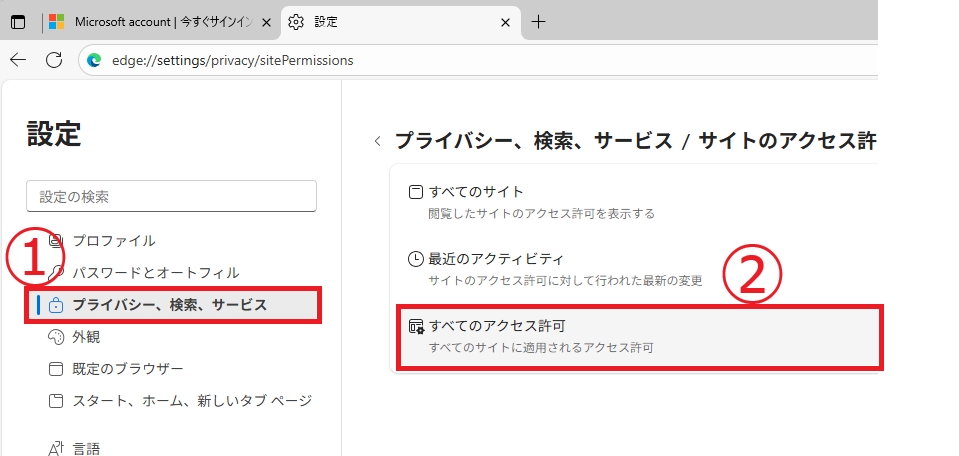The height and width of the screenshot is (456, 959).
Task: Click the 設定の検索 search box
Action: [171, 197]
